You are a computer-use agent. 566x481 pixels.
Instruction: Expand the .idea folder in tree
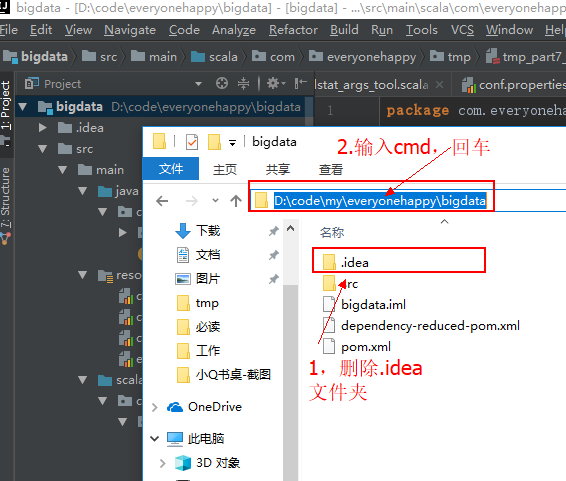point(43,128)
